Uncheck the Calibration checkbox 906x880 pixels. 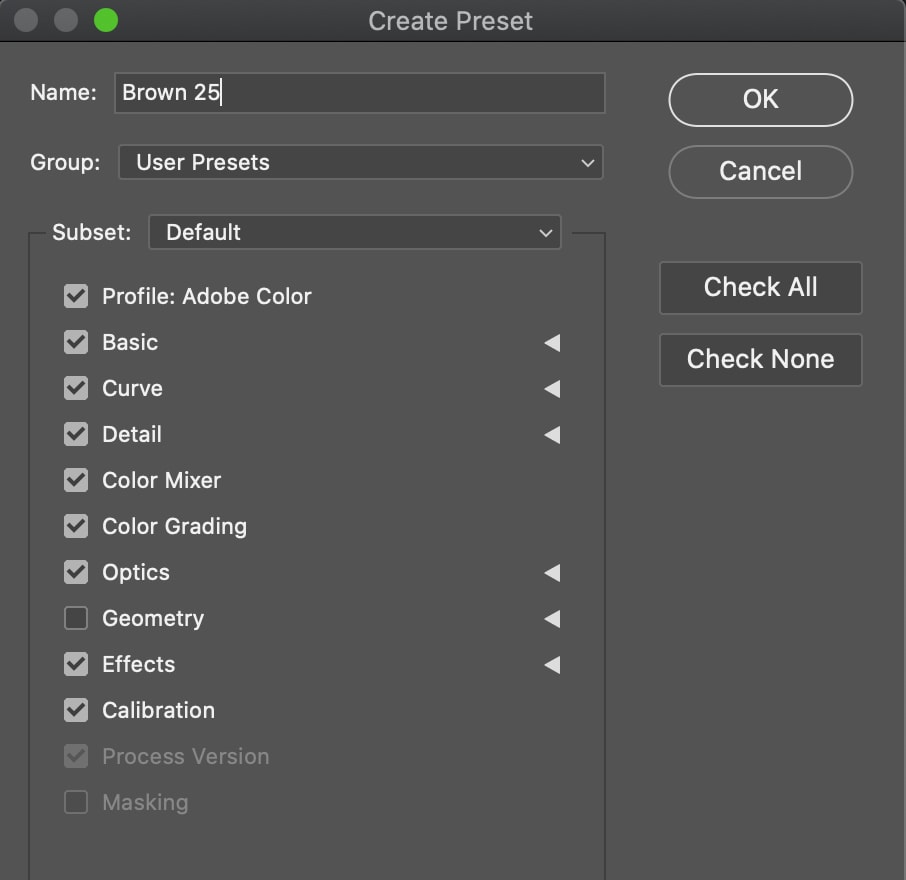[76, 710]
